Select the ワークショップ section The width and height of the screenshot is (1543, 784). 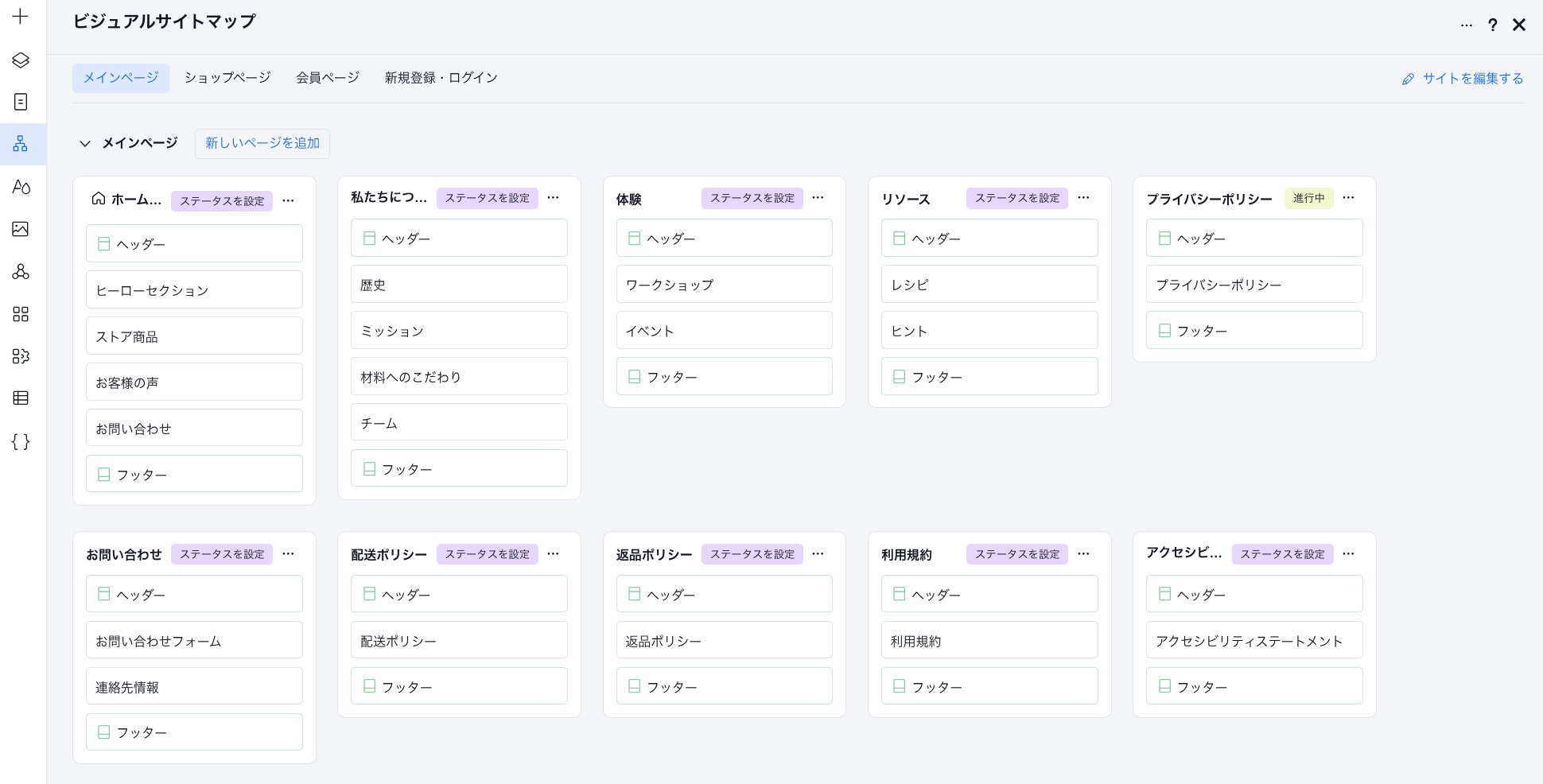[725, 284]
